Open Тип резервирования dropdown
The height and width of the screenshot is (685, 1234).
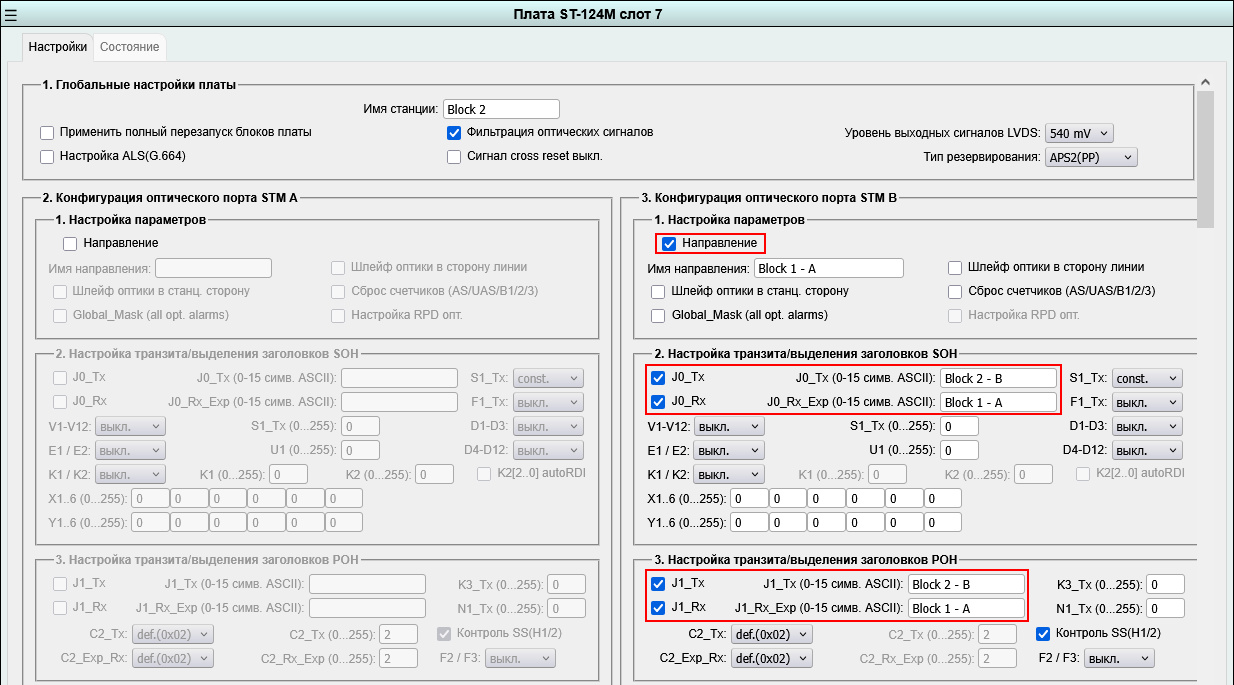click(1091, 157)
